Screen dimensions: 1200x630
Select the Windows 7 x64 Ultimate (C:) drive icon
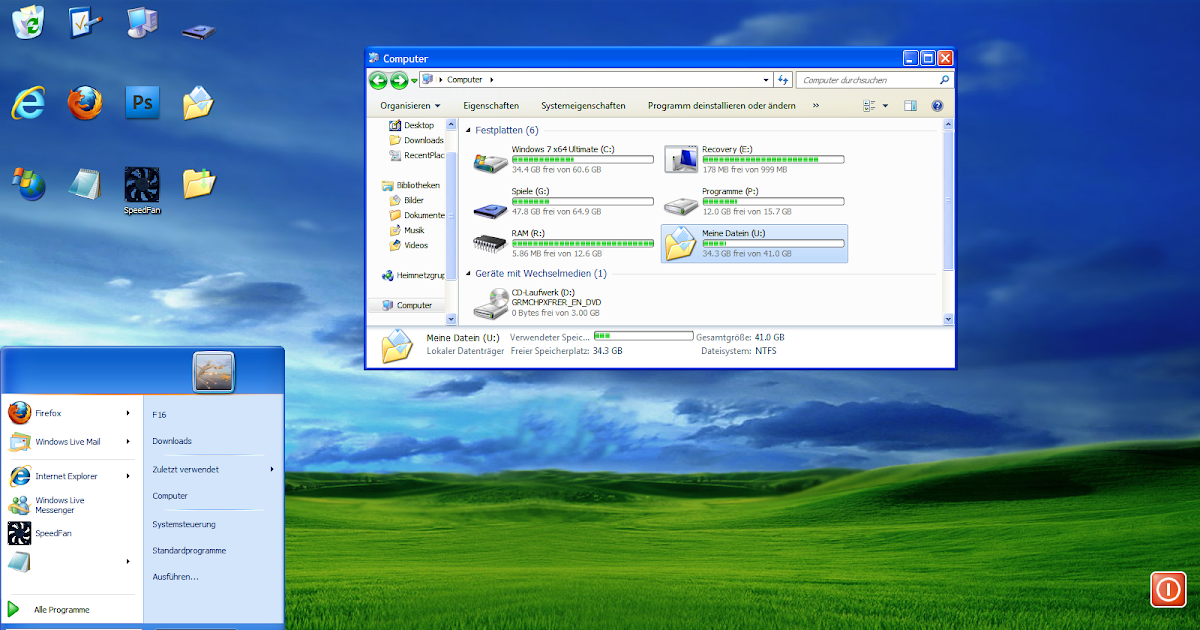pyautogui.click(x=490, y=160)
